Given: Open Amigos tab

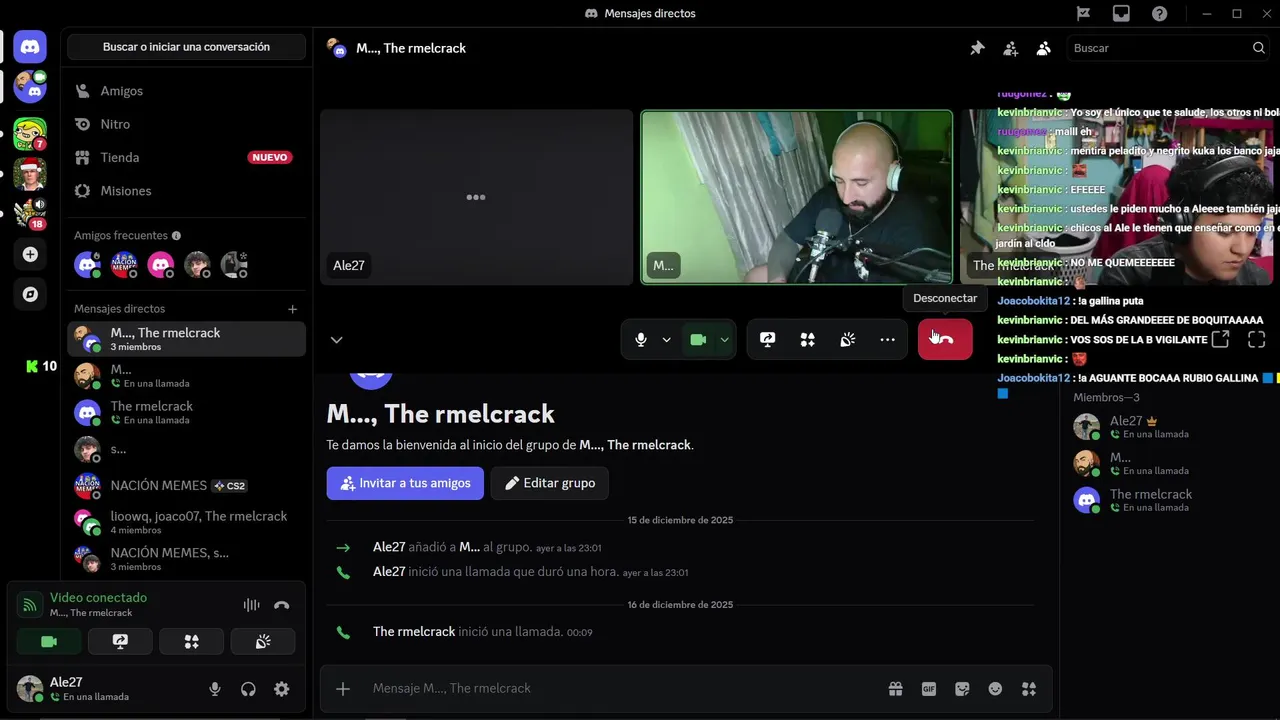Looking at the screenshot, I should click(x=187, y=91).
